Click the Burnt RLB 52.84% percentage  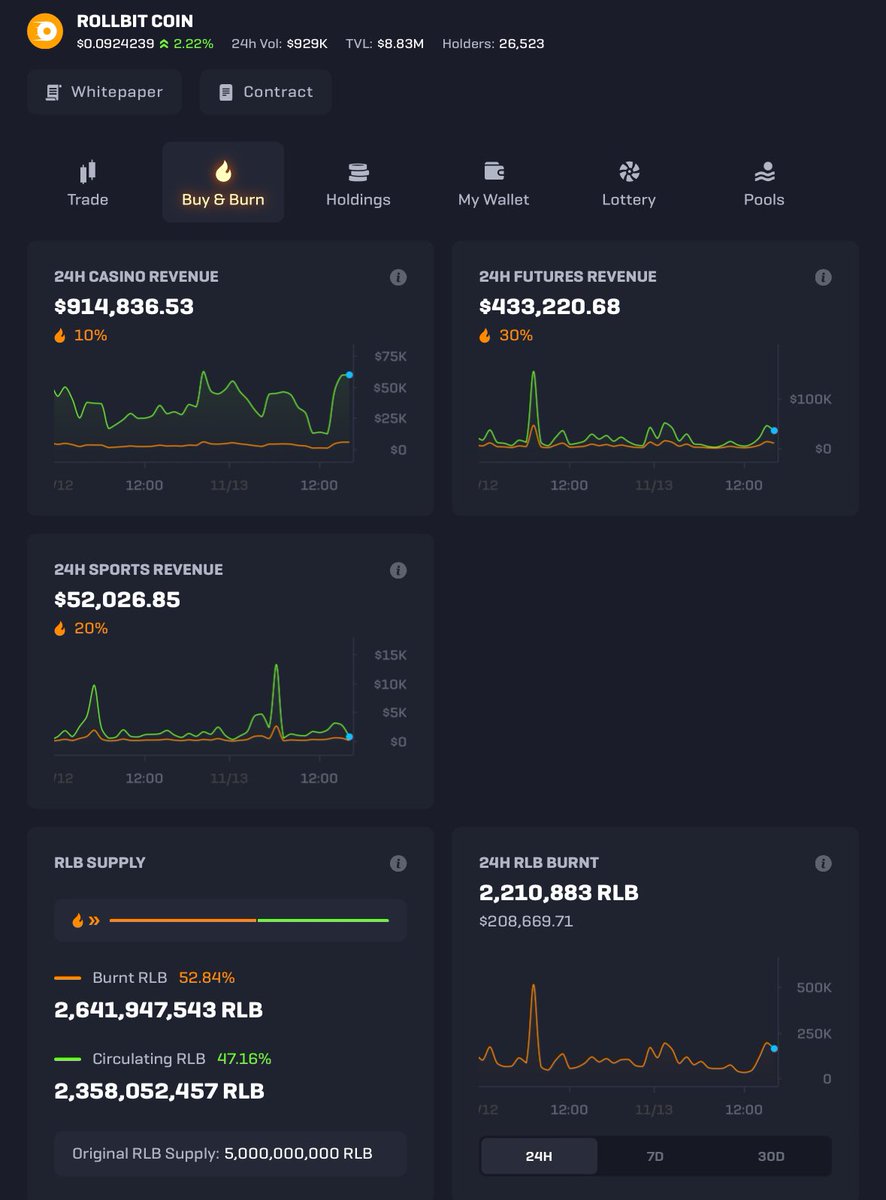(x=207, y=978)
